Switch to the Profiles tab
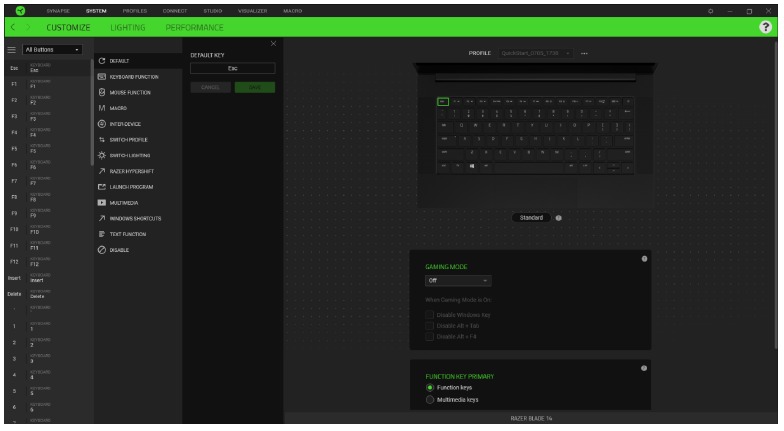The image size is (784, 431). [135, 10]
